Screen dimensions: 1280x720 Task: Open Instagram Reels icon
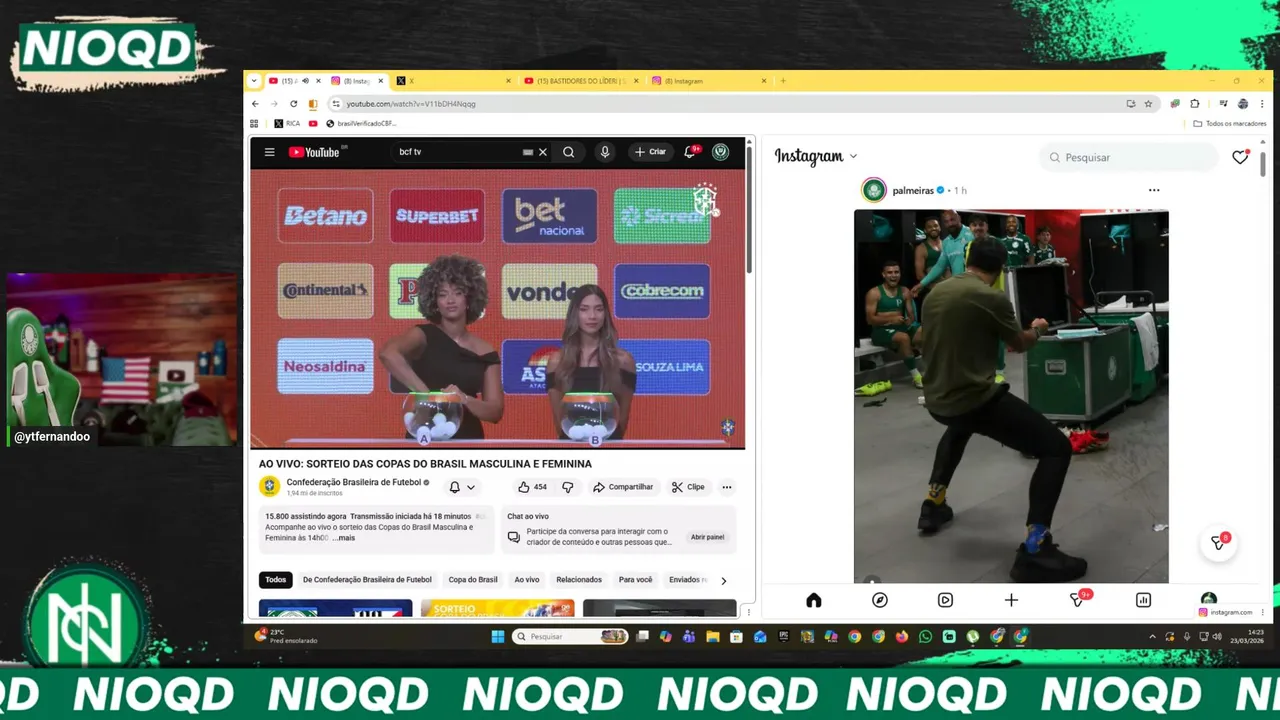[x=945, y=600]
